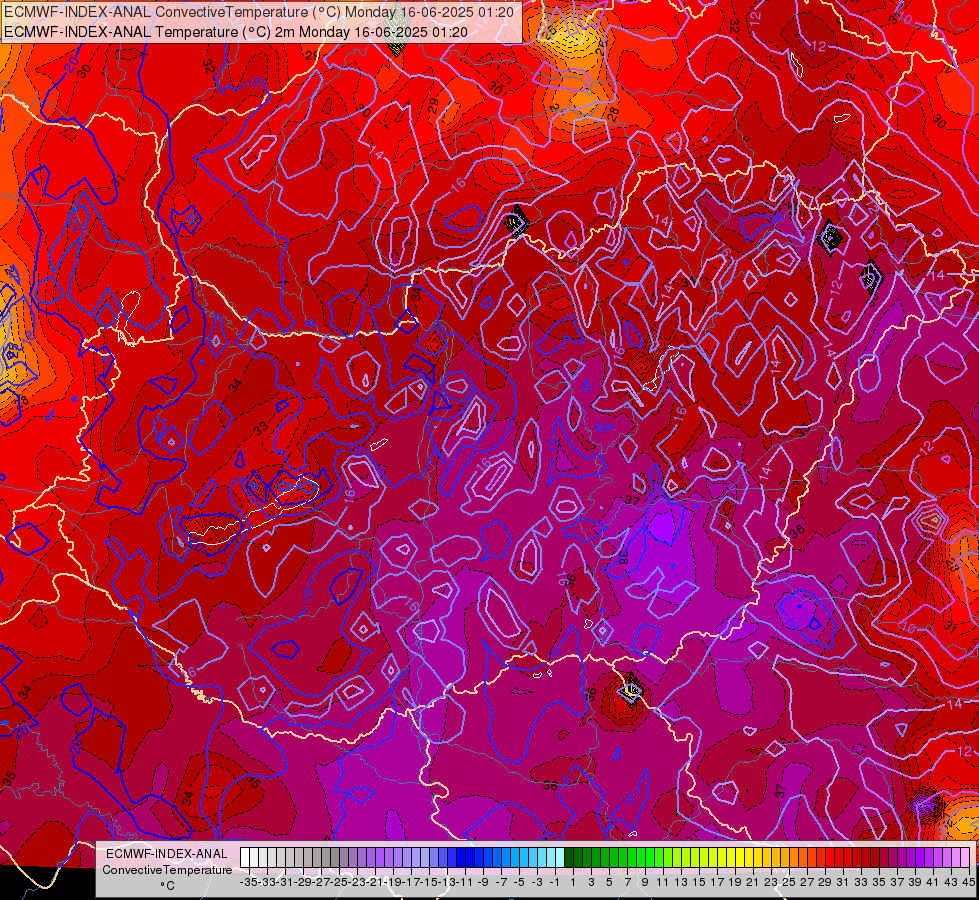
Task: Click the legend's ConvectiveTemperature label
Action: 167,869
